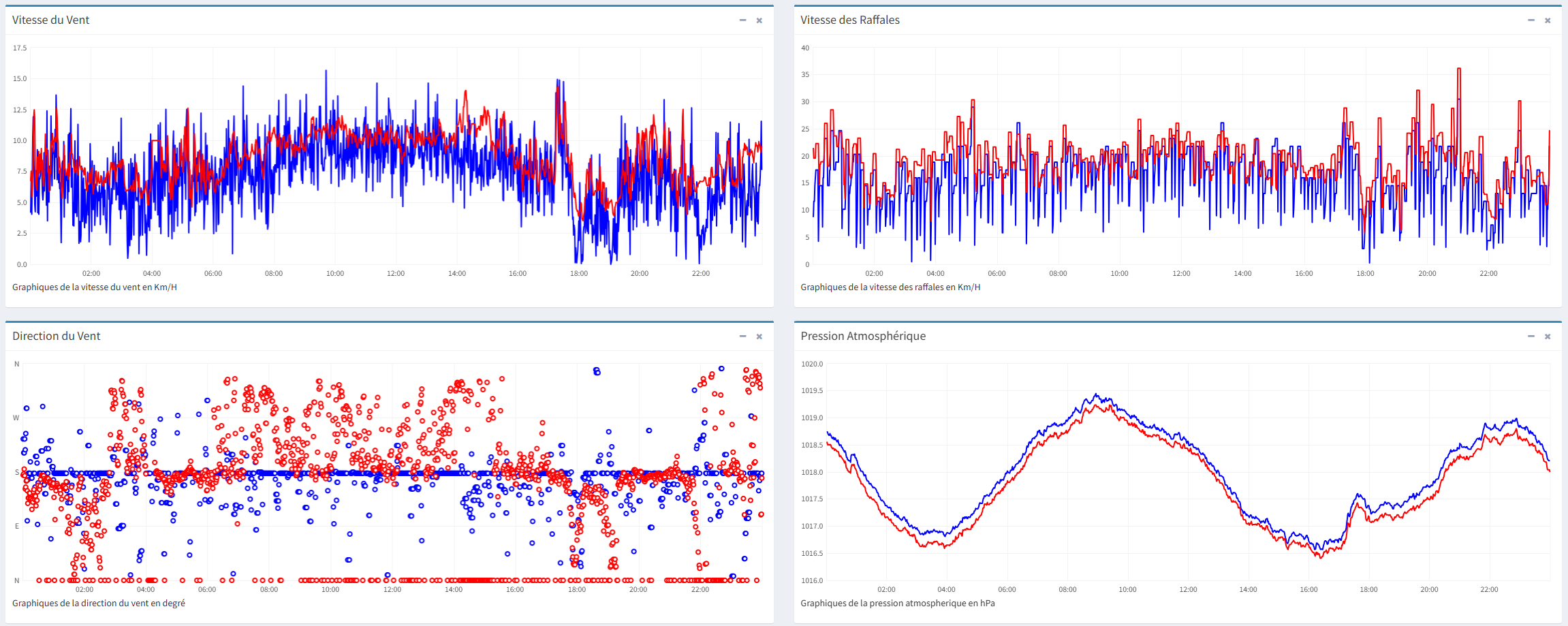Click the 1019.5 axis label on pressure chart
1568x626 pixels.
811,391
